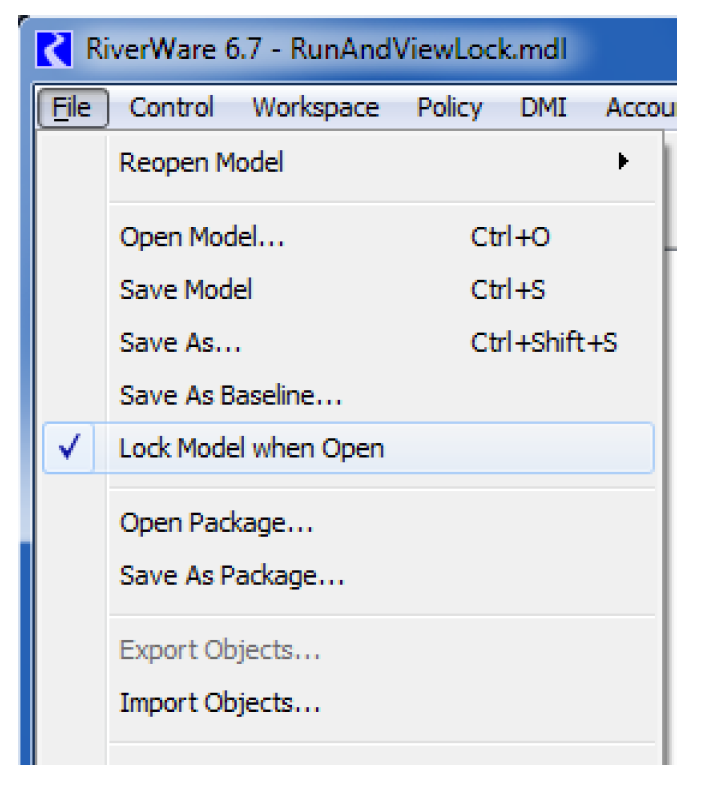Toggle the Lock Model when Open checkmark

tap(68, 449)
